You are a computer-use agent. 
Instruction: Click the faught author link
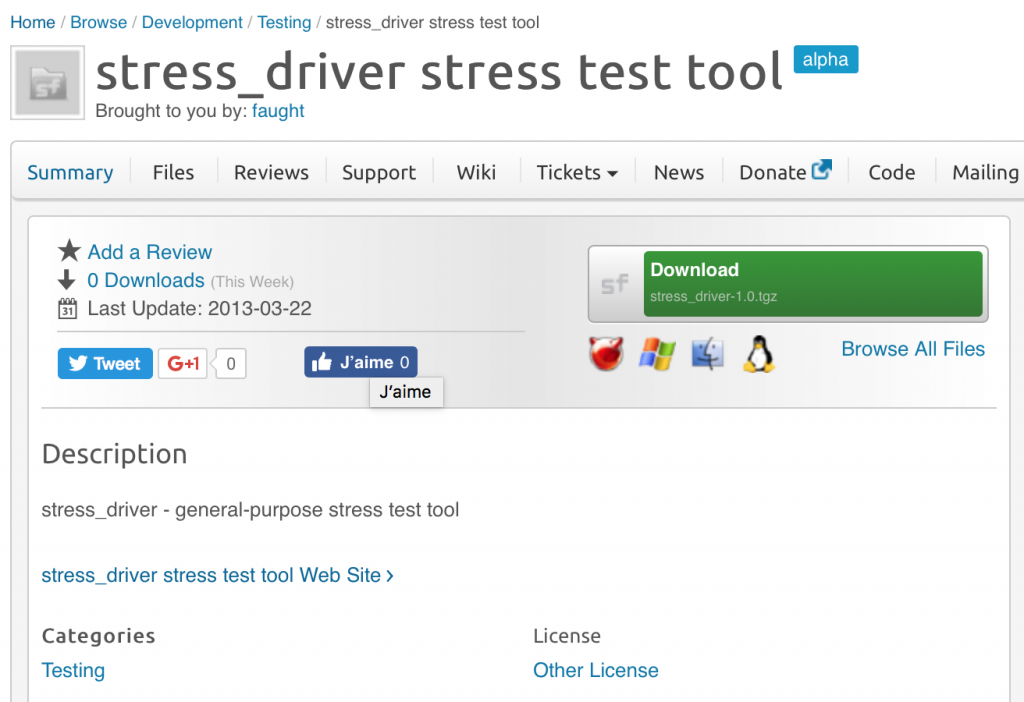278,111
